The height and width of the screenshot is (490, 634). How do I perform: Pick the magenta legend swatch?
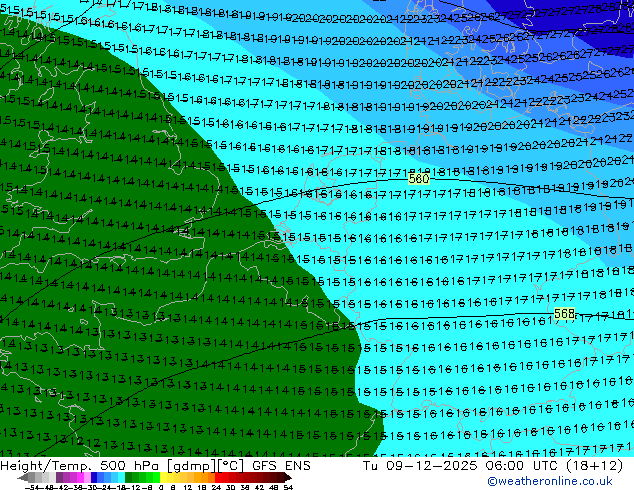pos(80,477)
